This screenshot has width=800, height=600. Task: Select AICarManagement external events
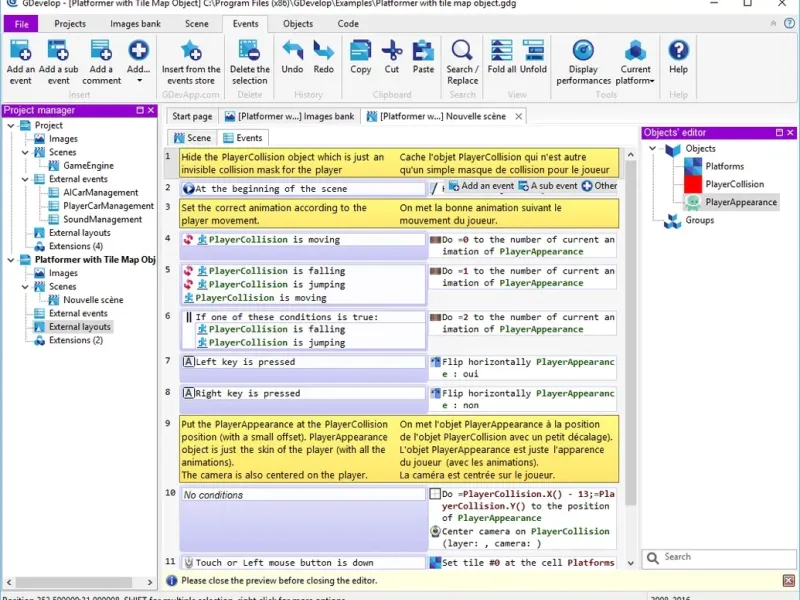point(100,192)
